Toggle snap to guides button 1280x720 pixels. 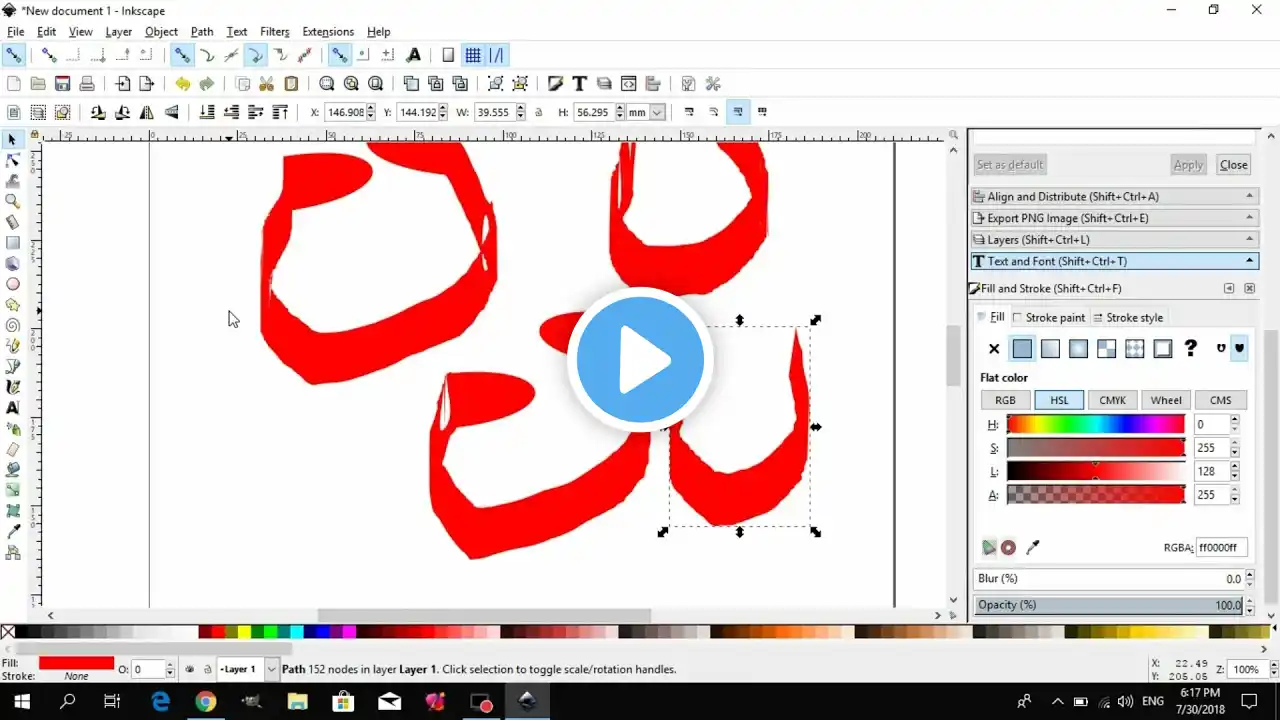(x=497, y=55)
